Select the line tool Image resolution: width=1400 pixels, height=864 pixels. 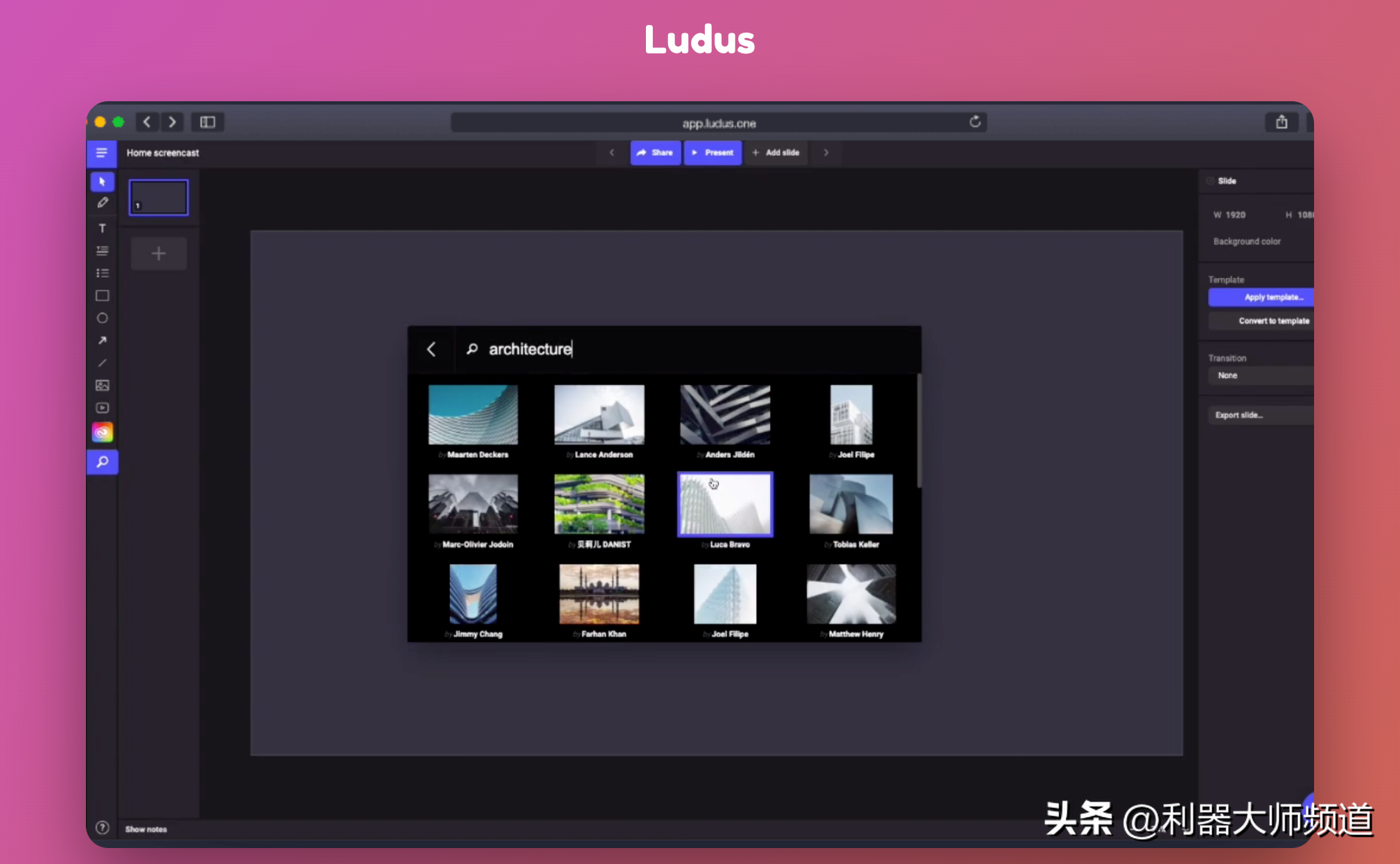point(103,363)
